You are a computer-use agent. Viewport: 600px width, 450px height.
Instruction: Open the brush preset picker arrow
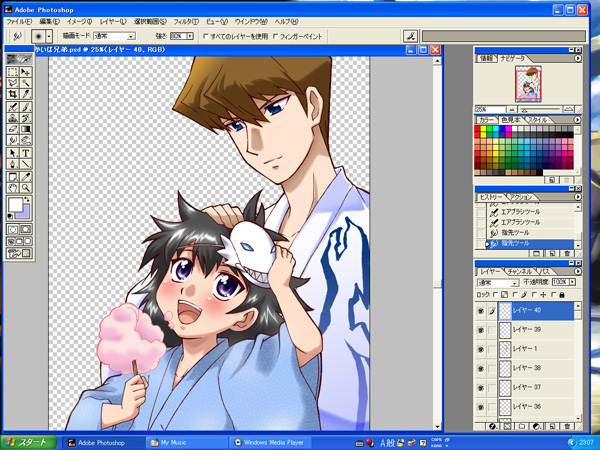tap(49, 36)
